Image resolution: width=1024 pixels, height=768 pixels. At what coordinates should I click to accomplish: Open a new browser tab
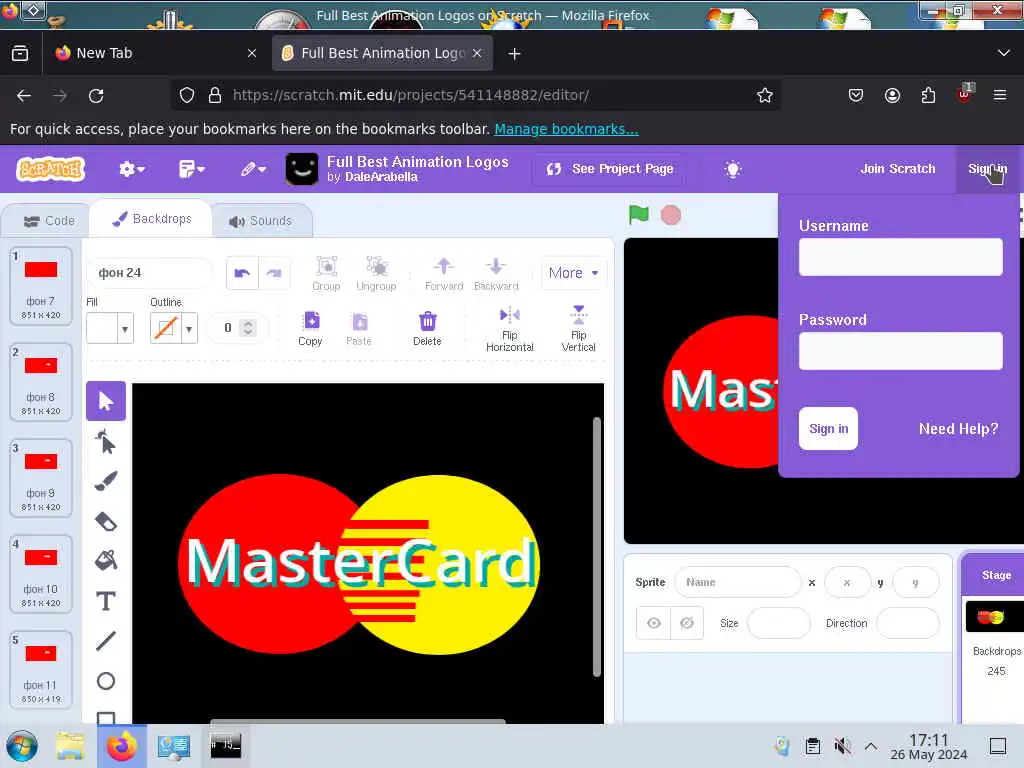tap(515, 54)
